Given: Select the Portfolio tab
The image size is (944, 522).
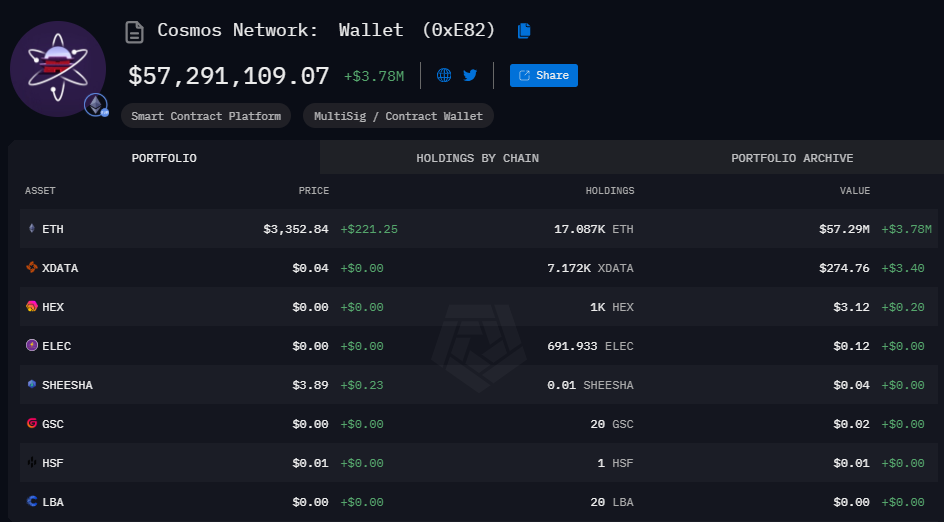Looking at the screenshot, I should [x=164, y=158].
